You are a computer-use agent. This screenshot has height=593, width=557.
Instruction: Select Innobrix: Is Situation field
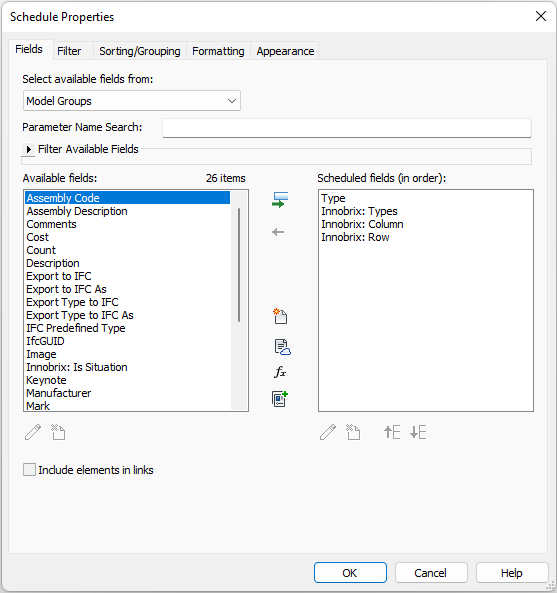pos(127,367)
